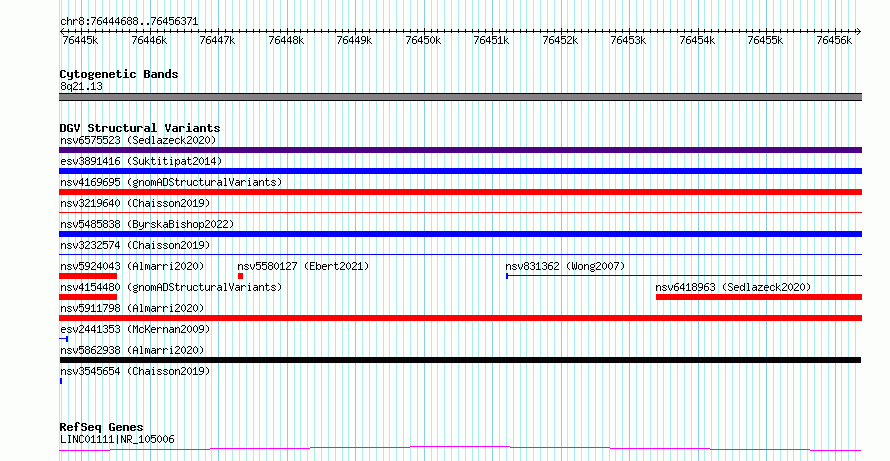Click the 76446k ruler tick label

coord(149,40)
